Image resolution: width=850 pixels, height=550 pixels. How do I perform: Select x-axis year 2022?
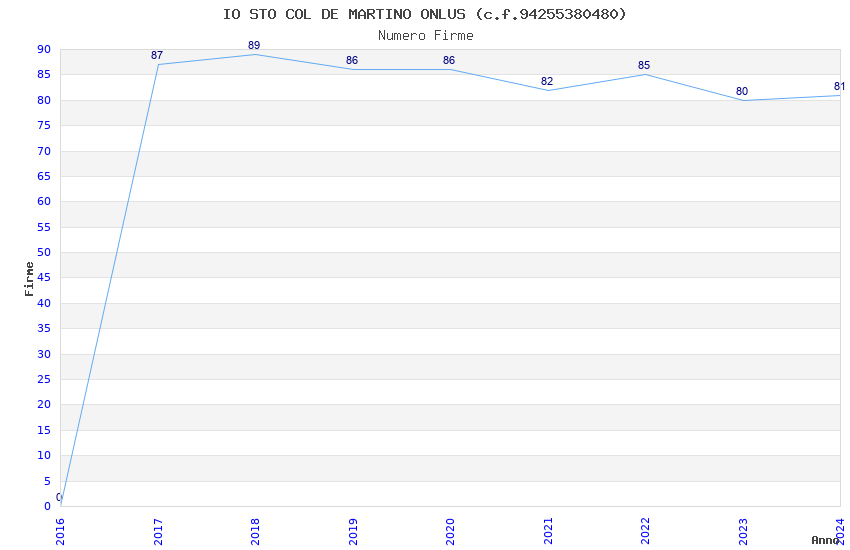645,532
